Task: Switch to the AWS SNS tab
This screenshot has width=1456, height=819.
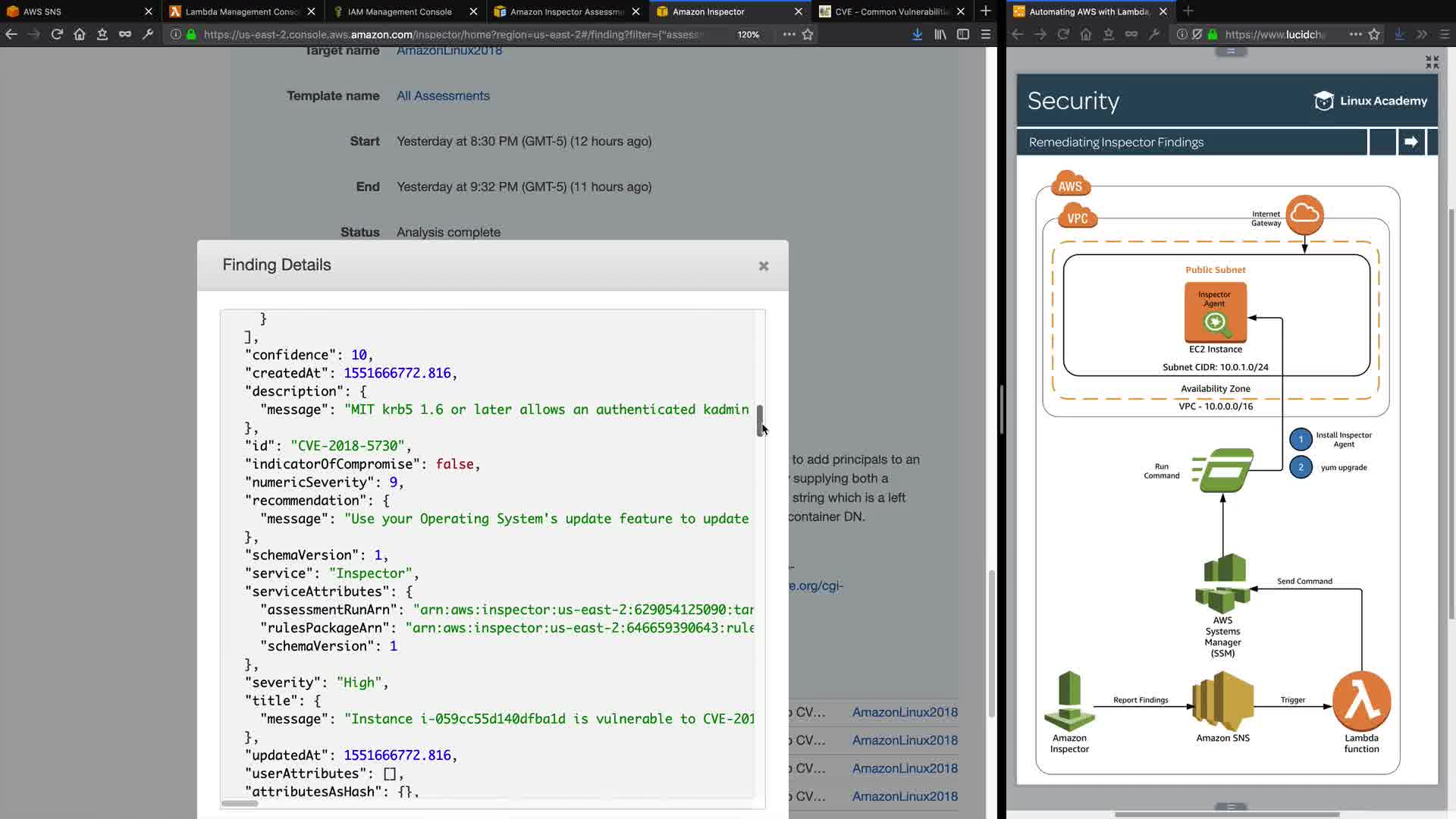Action: point(42,11)
